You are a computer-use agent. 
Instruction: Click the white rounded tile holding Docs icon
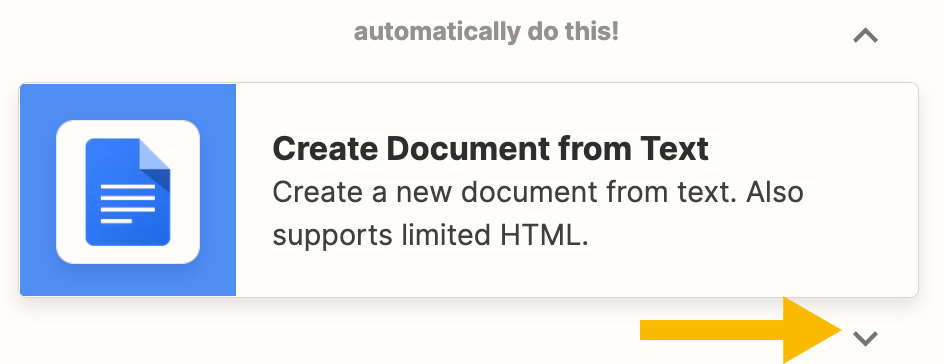tap(128, 192)
